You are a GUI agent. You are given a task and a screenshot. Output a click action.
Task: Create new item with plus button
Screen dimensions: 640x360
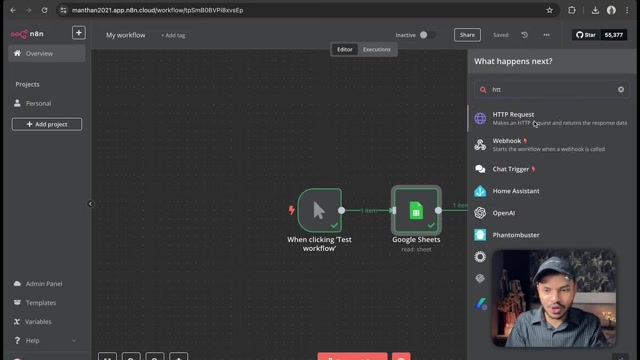(78, 33)
